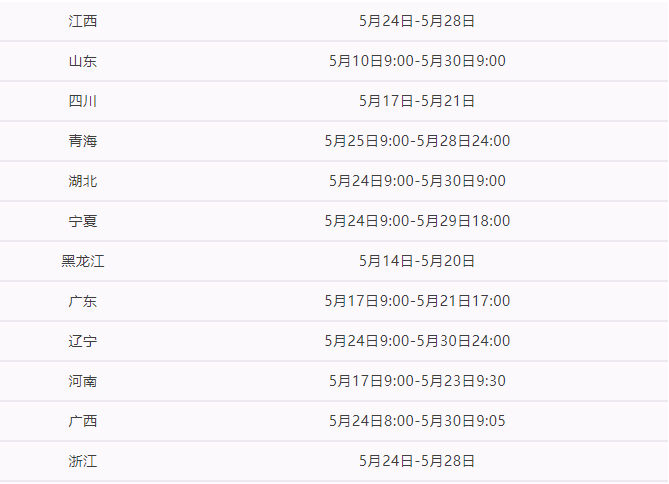Select the 5月17日-5月21日 date cell
Viewport: 669px width, 484px height.
417,101
